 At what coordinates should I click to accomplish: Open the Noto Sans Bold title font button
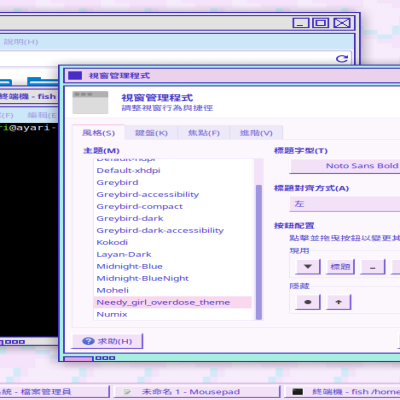[x=345, y=166]
